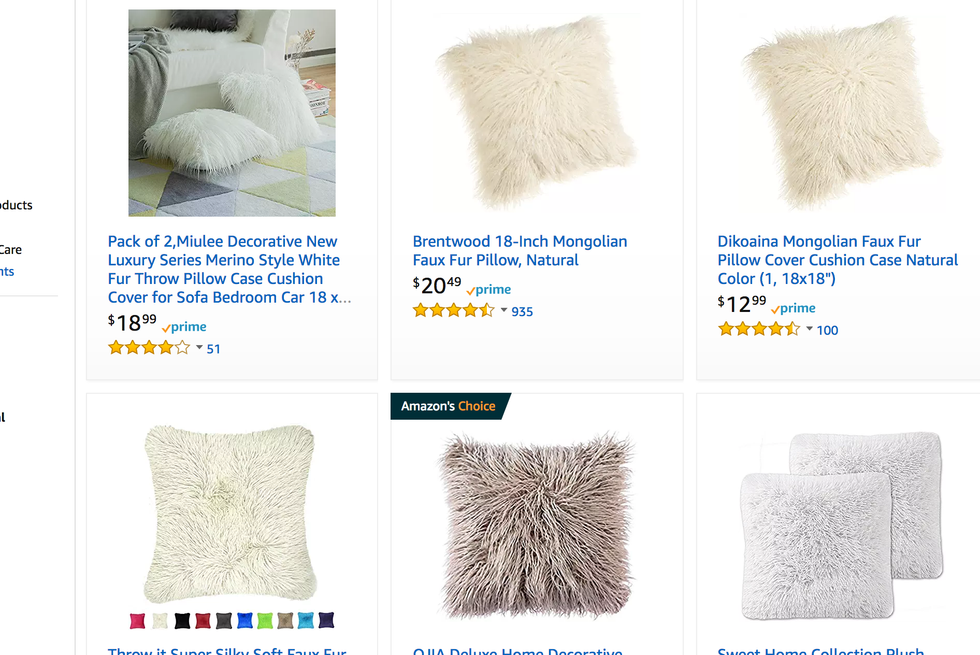
Task: Select the black pillow color swatch
Action: pyautogui.click(x=182, y=621)
